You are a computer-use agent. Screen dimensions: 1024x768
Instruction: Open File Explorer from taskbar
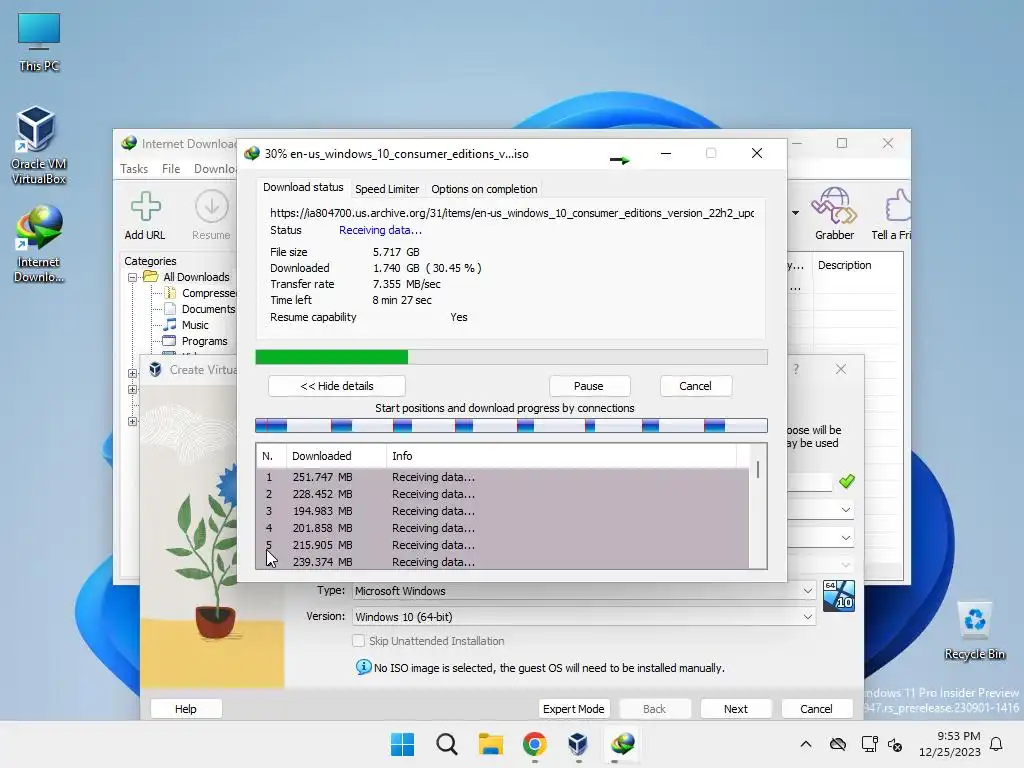tap(490, 744)
